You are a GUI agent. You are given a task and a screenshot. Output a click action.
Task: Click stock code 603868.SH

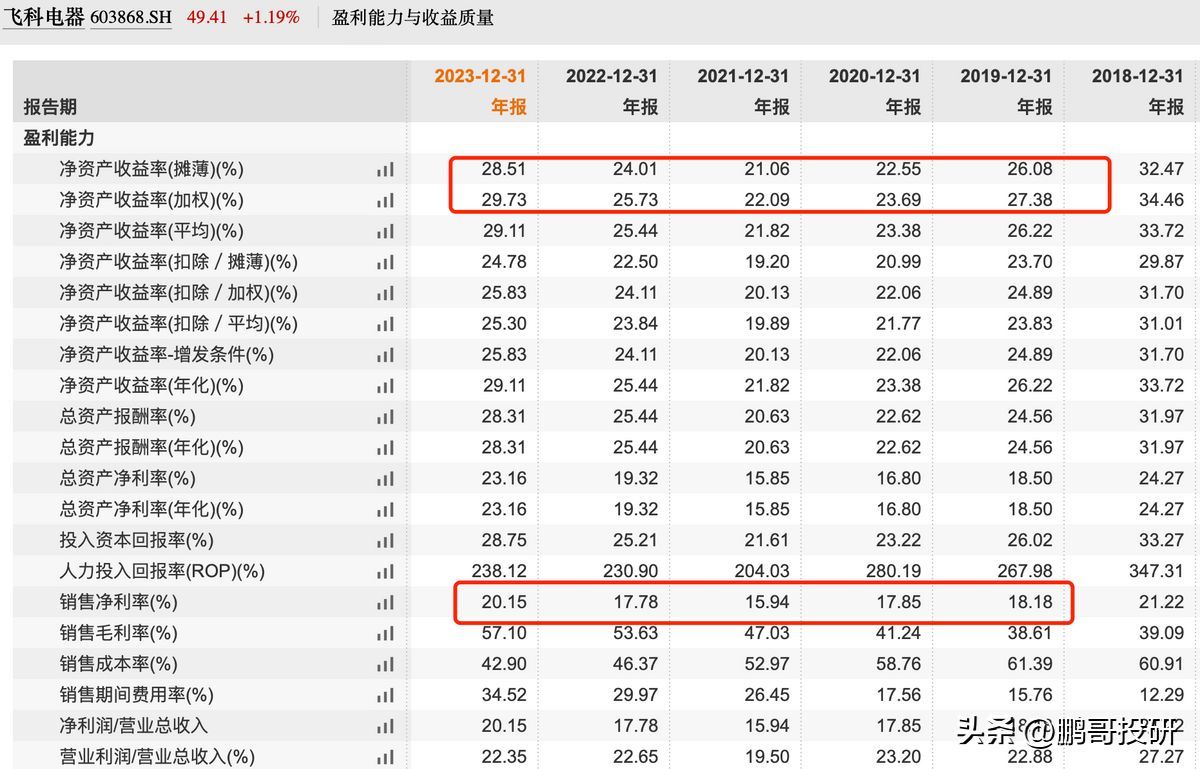tap(130, 18)
